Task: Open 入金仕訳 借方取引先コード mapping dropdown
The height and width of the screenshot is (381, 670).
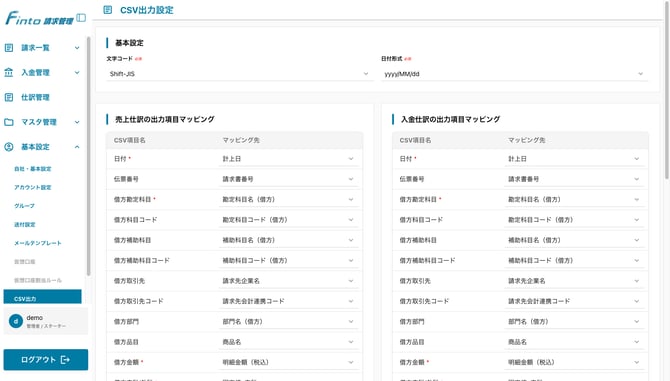Action: click(x=574, y=302)
